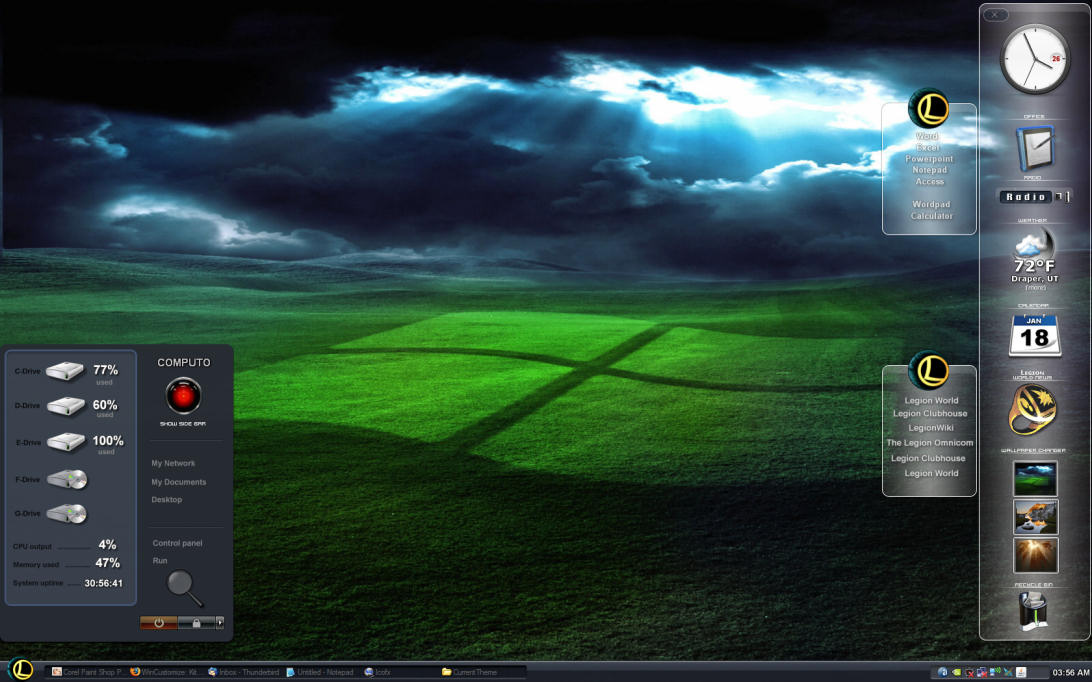
Task: Switch to the Current Theme folder taskbar item
Action: (470, 672)
